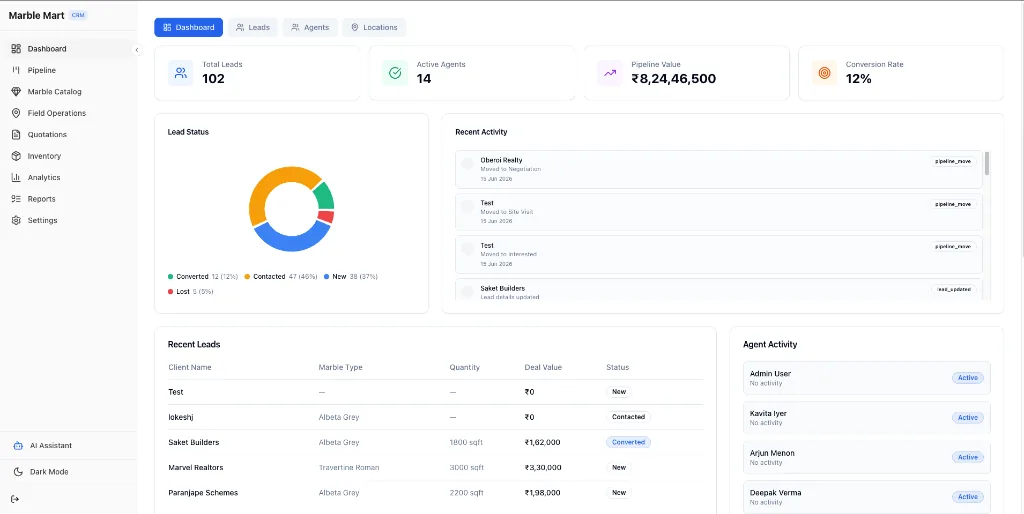The height and width of the screenshot is (514, 1024).
Task: Click the New blue legend dot
Action: pyautogui.click(x=327, y=277)
